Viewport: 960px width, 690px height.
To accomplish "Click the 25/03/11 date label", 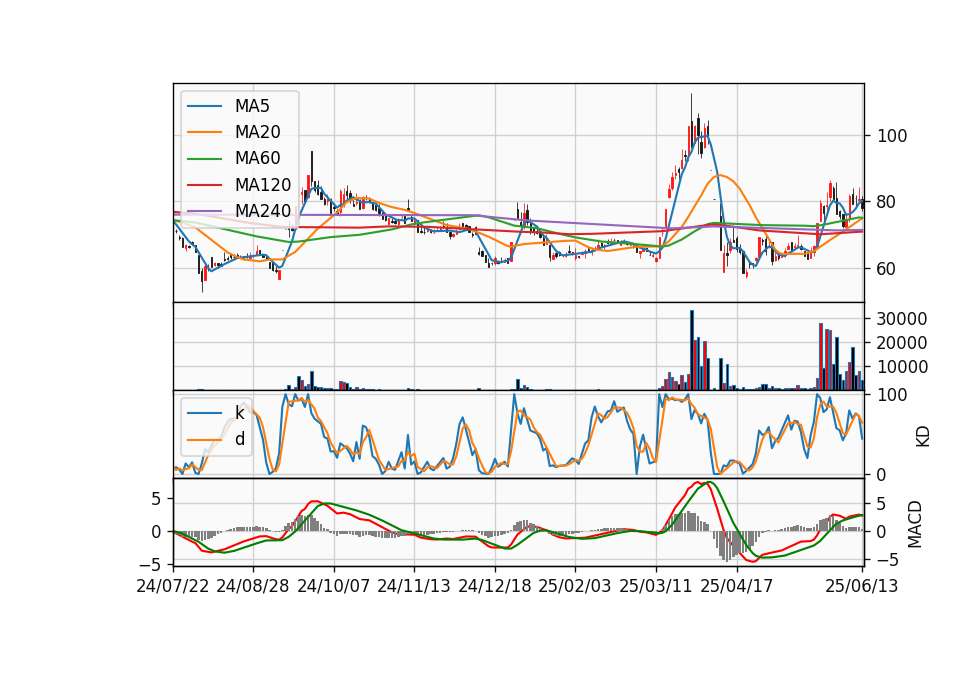I will coord(656,586).
